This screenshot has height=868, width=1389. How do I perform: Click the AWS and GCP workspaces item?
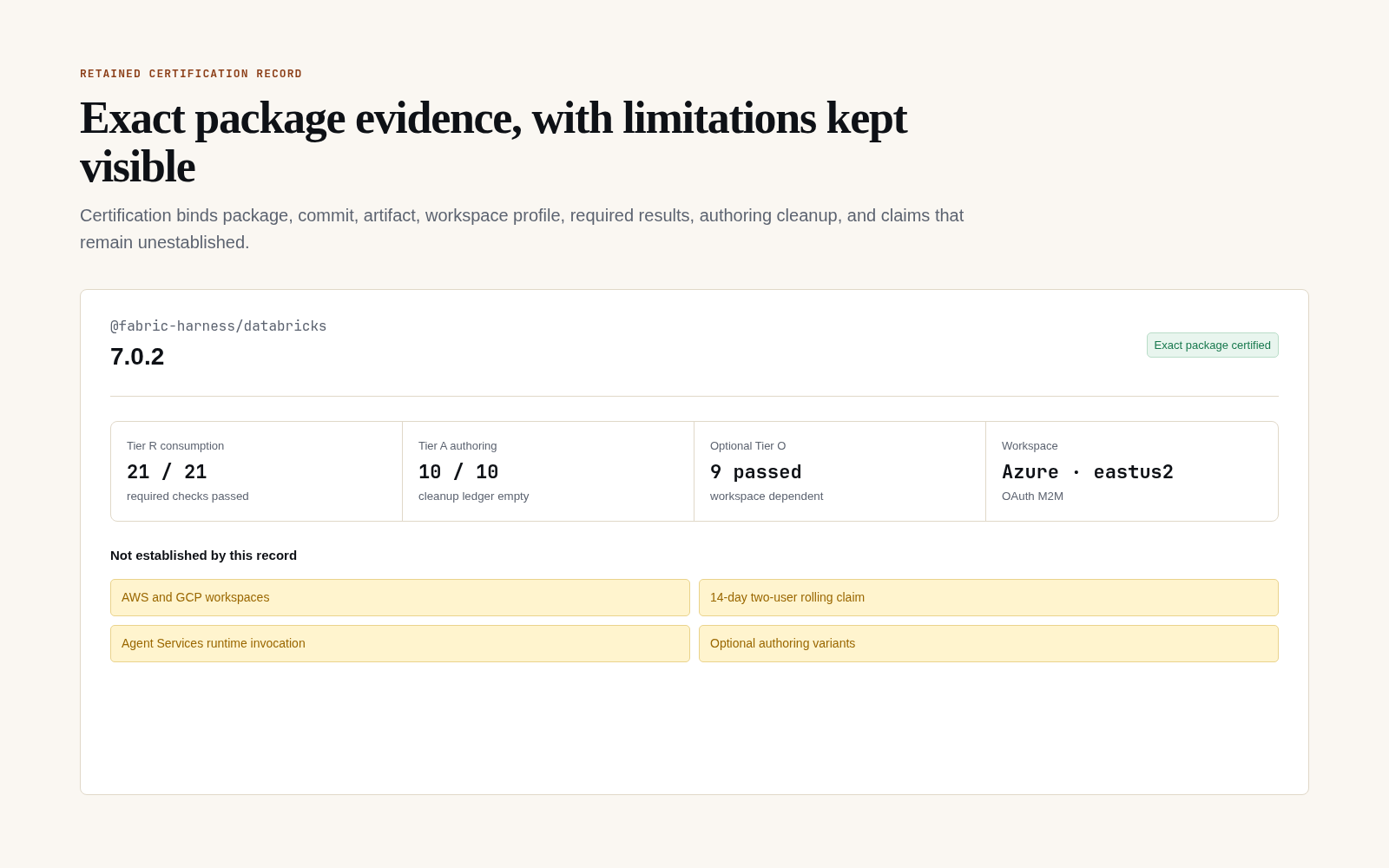coord(400,597)
